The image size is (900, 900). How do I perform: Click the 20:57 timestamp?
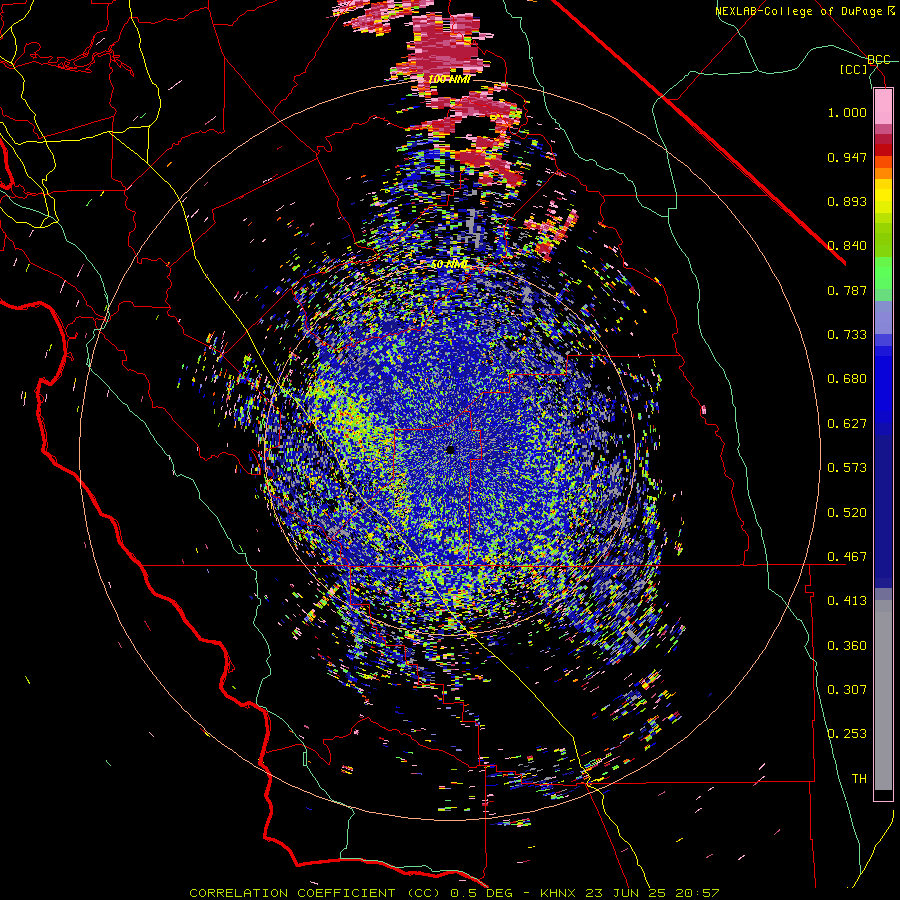click(699, 893)
